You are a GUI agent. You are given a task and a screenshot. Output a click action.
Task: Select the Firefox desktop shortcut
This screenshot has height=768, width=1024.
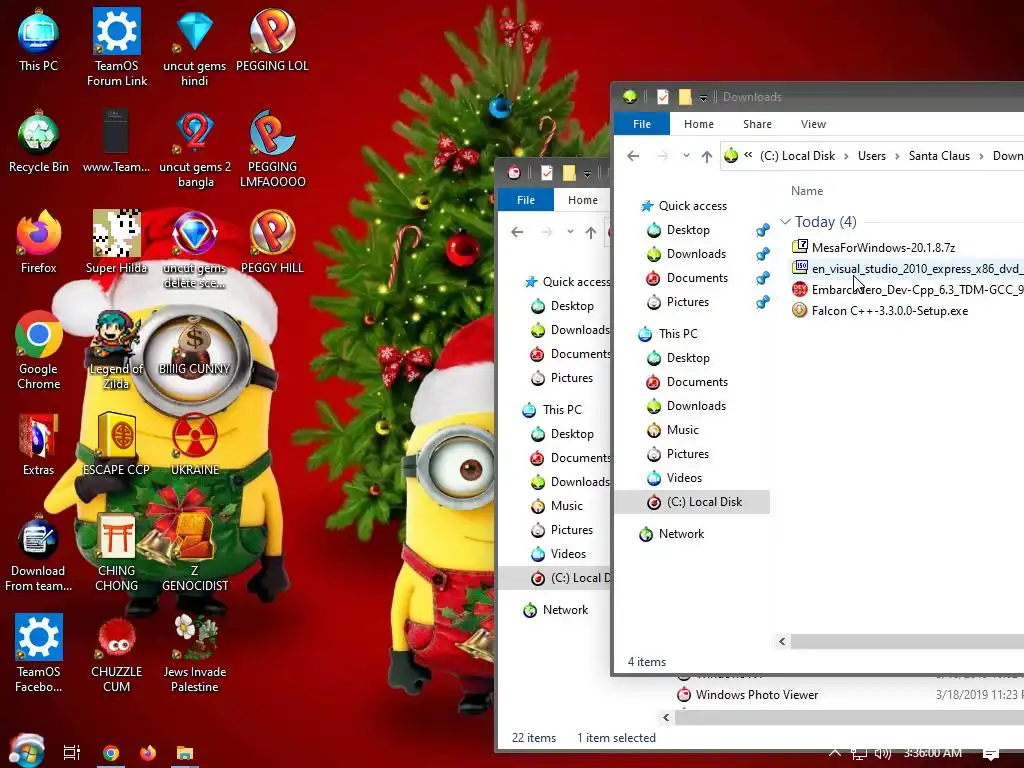tap(38, 242)
